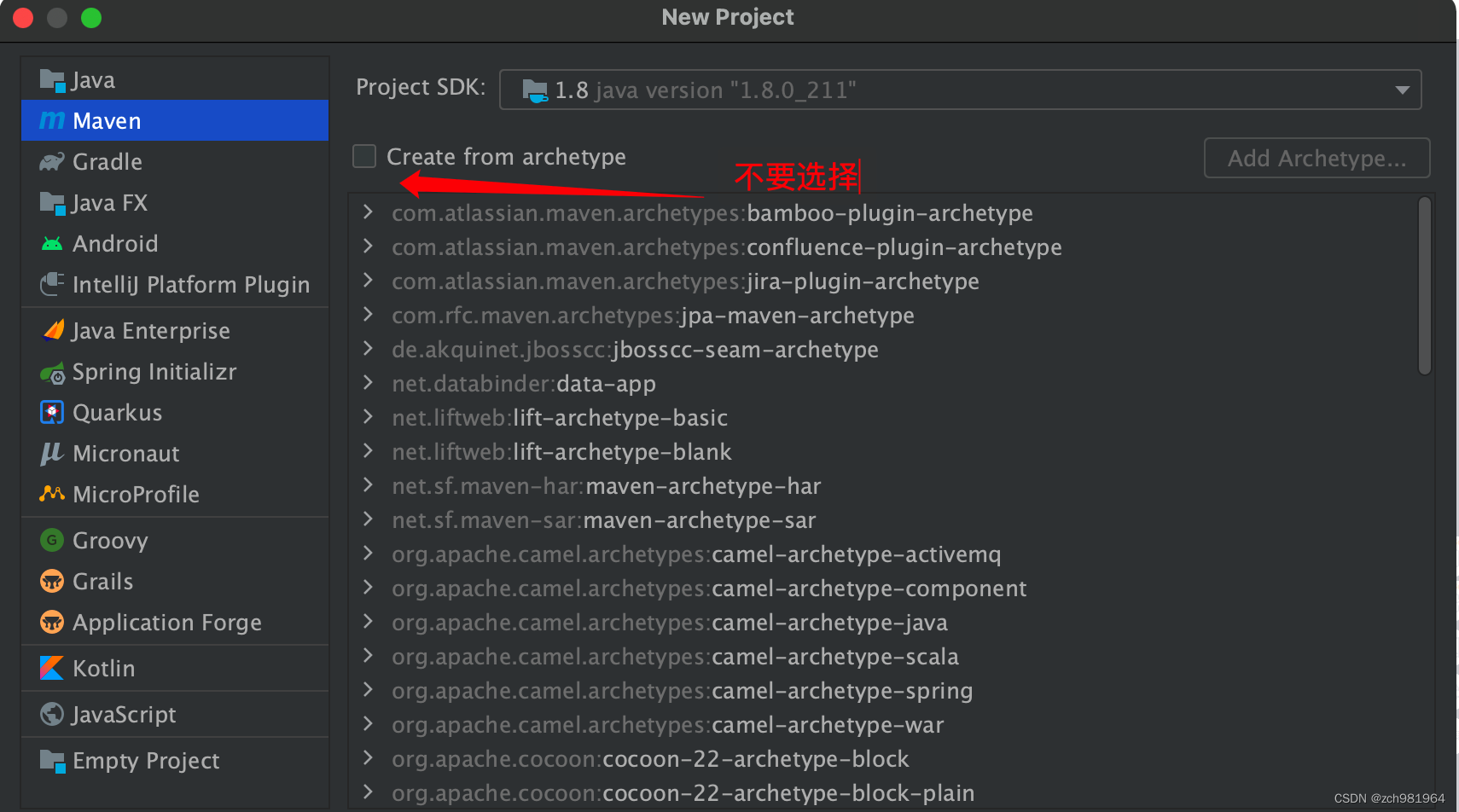This screenshot has width=1459, height=812.
Task: Enable Create from archetype checkbox
Action: coord(364,156)
